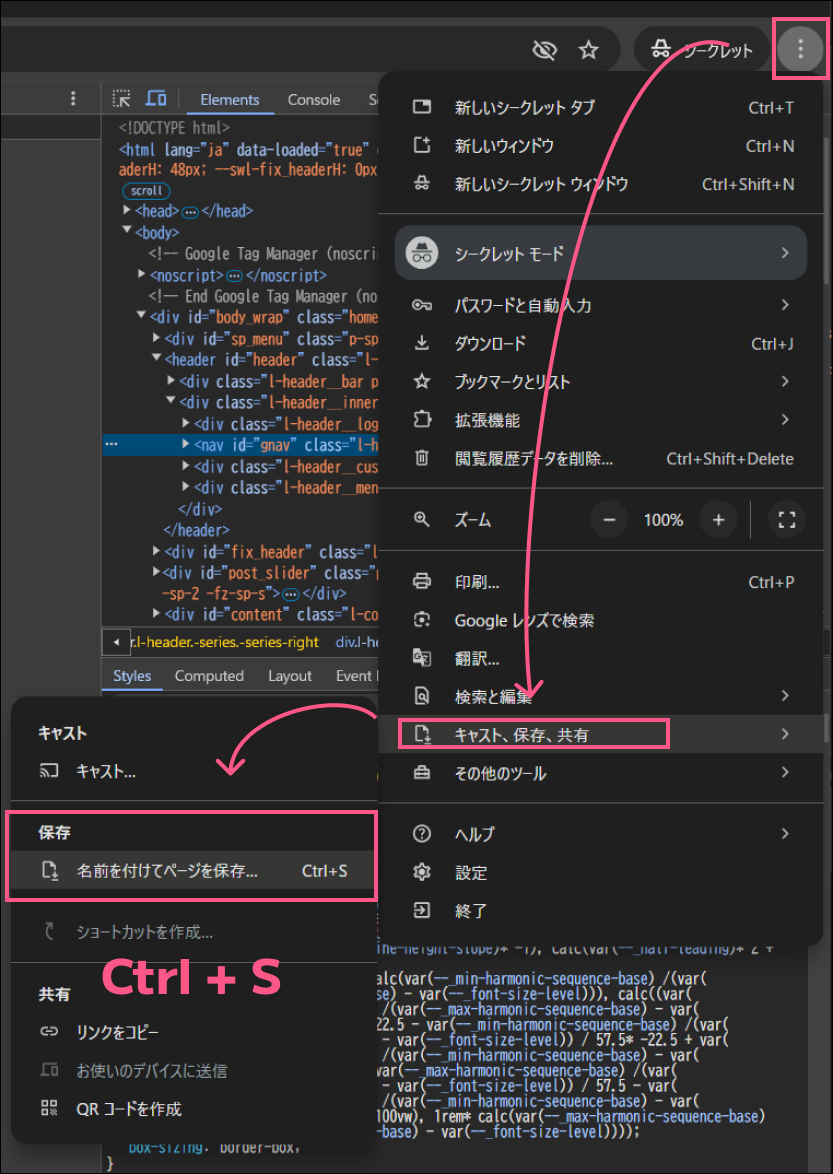
Task: Click the plus button to increase zoom
Action: tap(717, 519)
